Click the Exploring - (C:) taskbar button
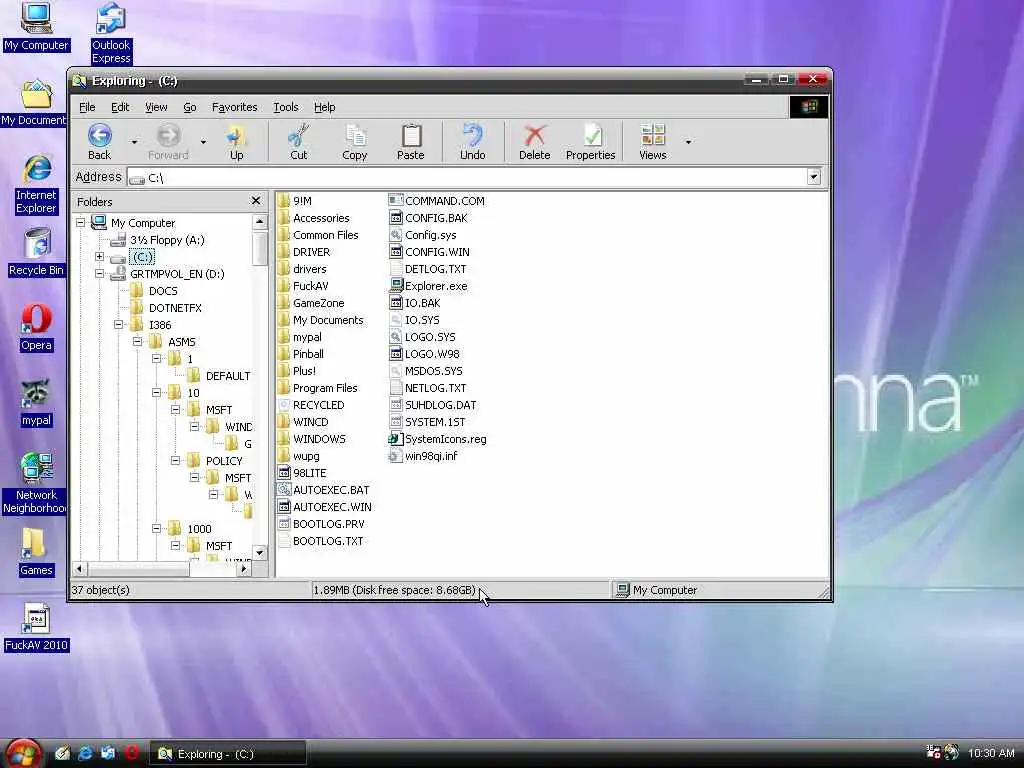The height and width of the screenshot is (768, 1024). (227, 754)
